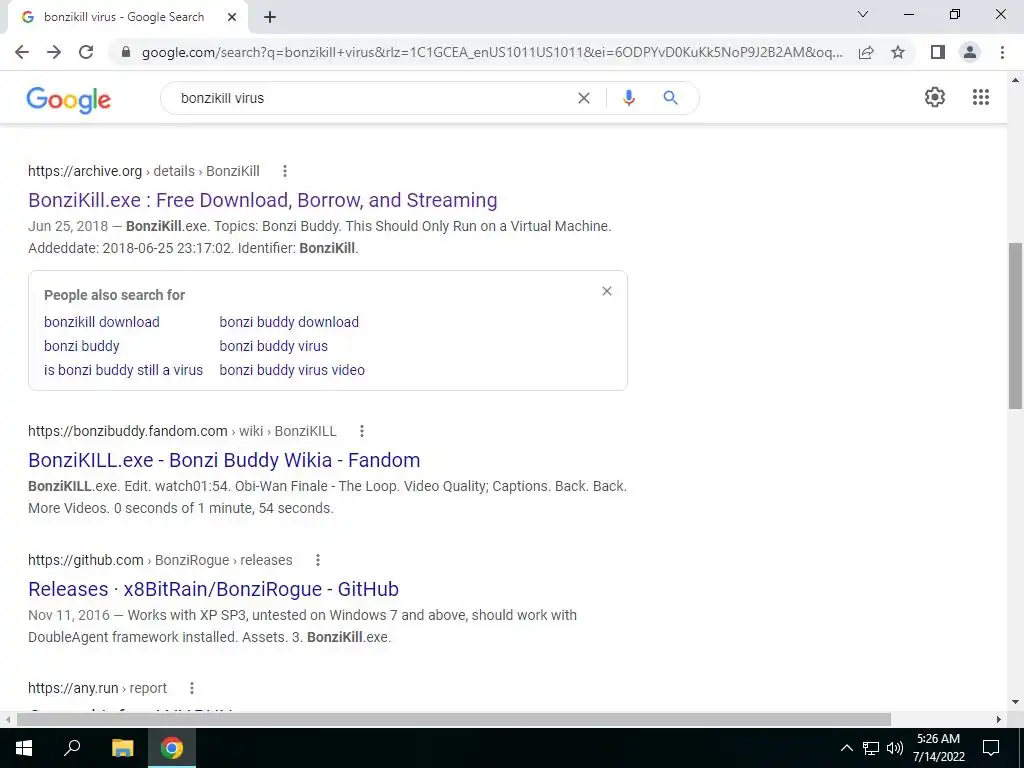Open the Chrome profile menu

tap(970, 52)
